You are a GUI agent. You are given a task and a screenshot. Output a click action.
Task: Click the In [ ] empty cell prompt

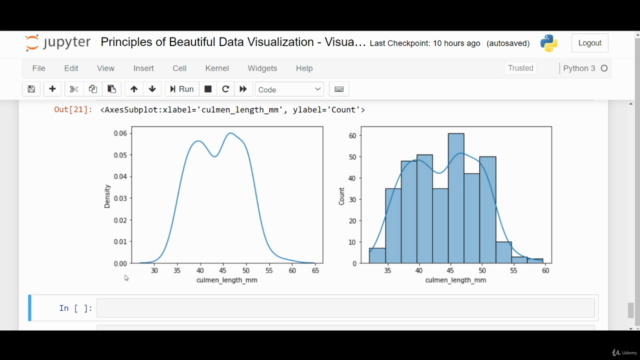[x=76, y=308]
